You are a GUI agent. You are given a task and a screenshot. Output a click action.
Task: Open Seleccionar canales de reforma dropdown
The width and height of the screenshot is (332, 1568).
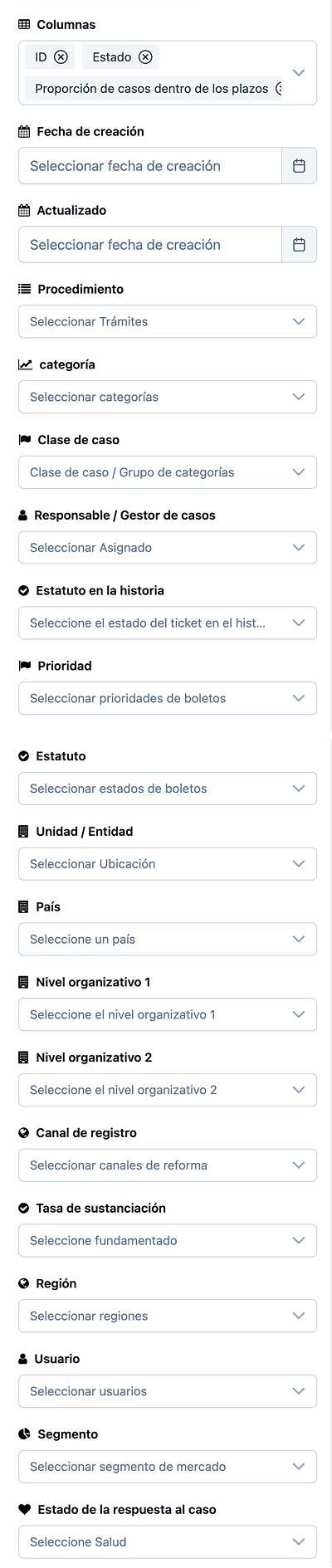point(168,1165)
